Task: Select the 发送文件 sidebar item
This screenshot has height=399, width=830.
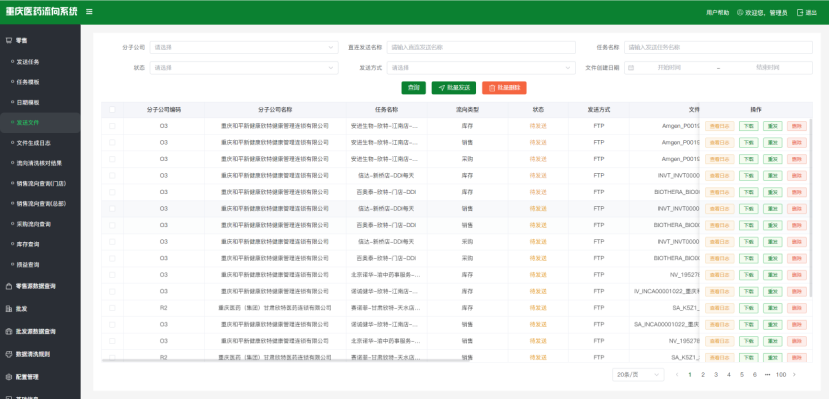Action: point(40,122)
